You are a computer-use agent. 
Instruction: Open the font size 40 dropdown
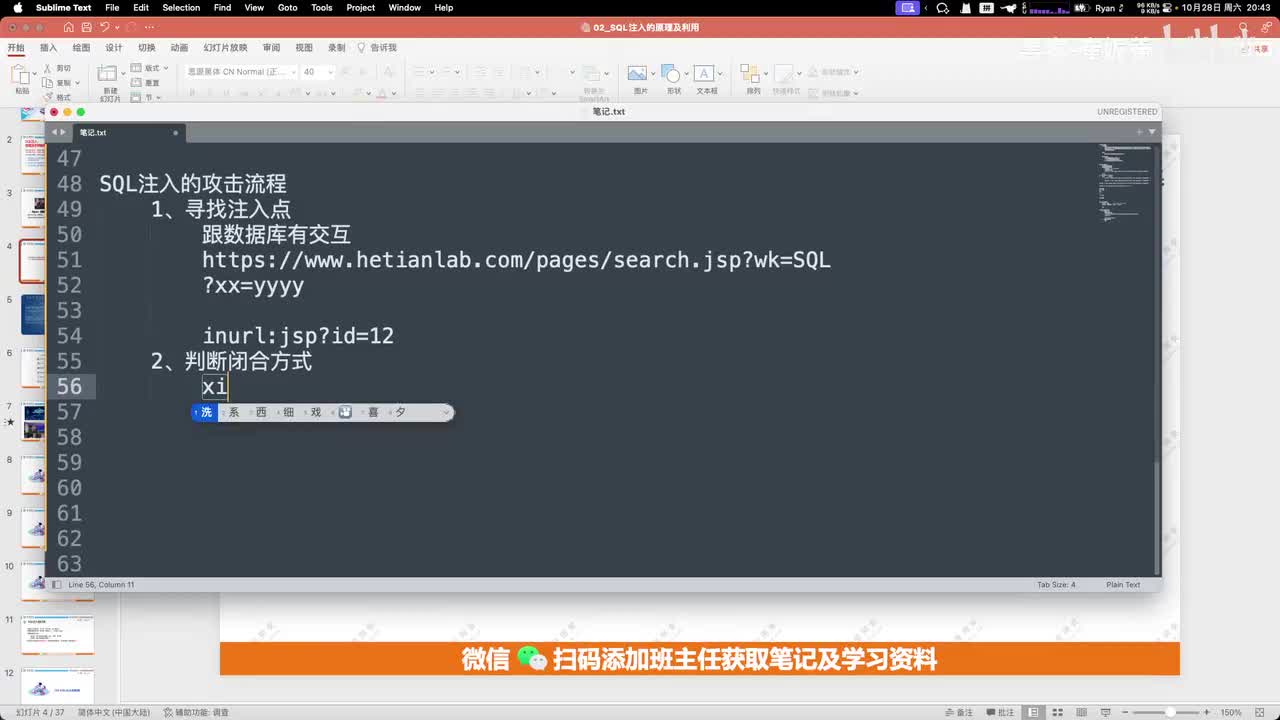330,72
